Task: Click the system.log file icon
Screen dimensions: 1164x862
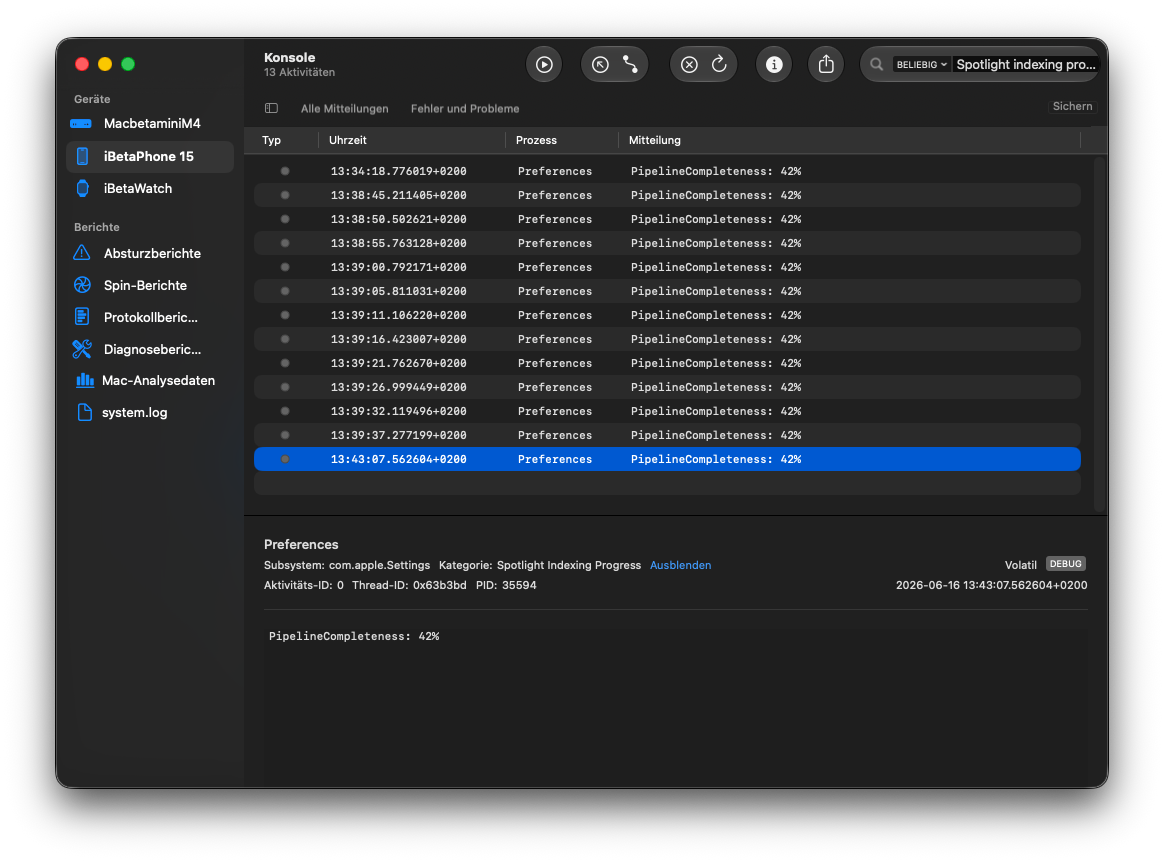Action: pyautogui.click(x=85, y=412)
